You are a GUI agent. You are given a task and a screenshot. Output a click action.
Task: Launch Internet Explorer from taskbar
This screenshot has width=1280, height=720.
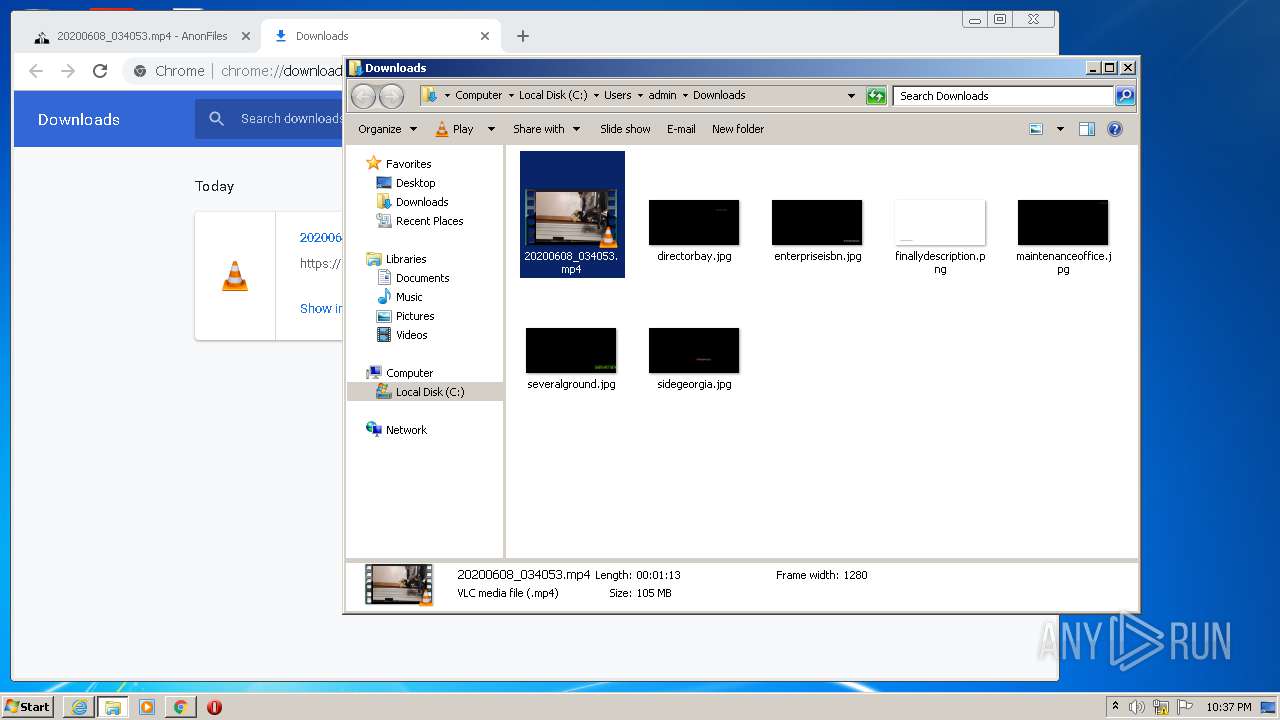79,707
